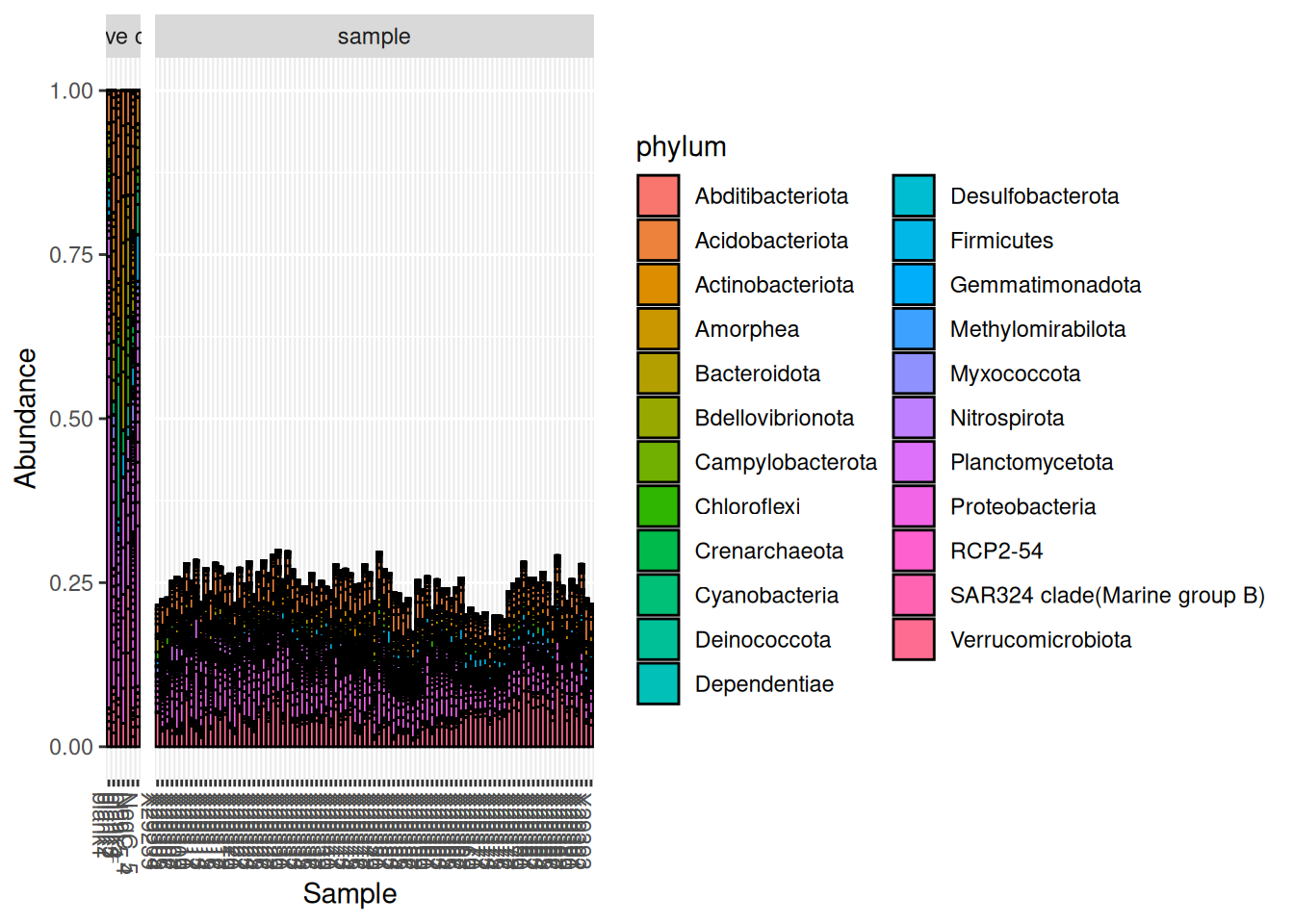Click the 'phylum' legend title
This screenshot has width=1294, height=924.
pos(681,147)
